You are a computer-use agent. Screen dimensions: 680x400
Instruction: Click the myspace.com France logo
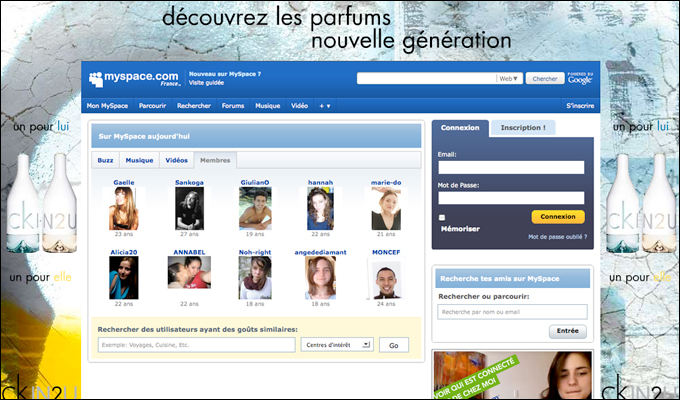click(x=135, y=79)
